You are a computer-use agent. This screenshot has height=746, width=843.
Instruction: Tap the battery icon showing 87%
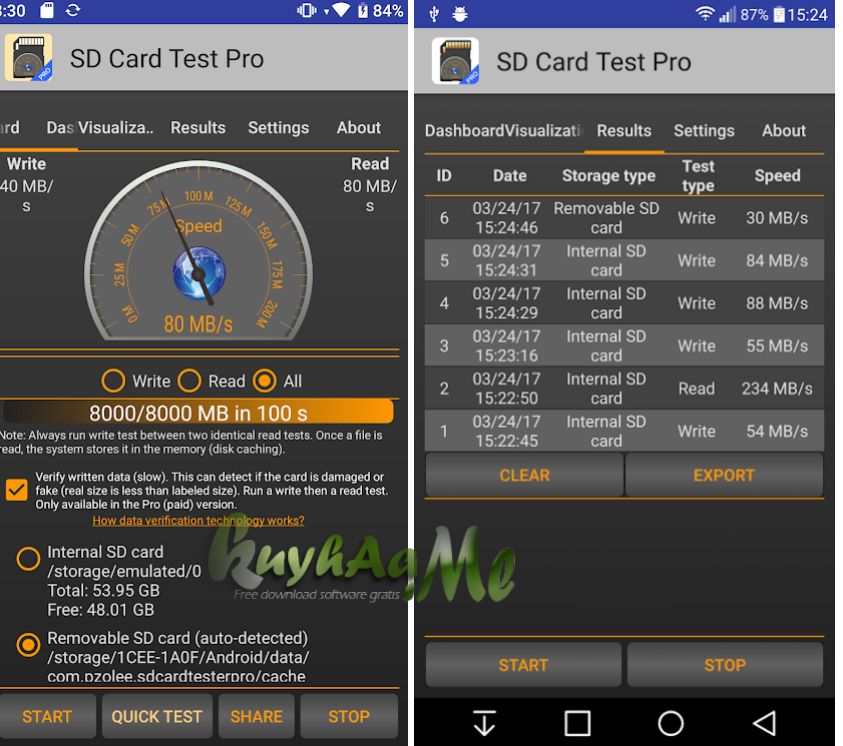(778, 14)
